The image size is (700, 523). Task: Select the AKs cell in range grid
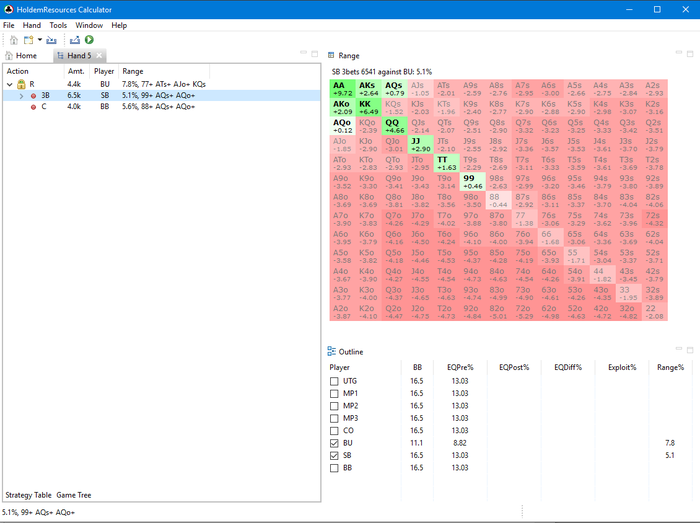point(368,89)
